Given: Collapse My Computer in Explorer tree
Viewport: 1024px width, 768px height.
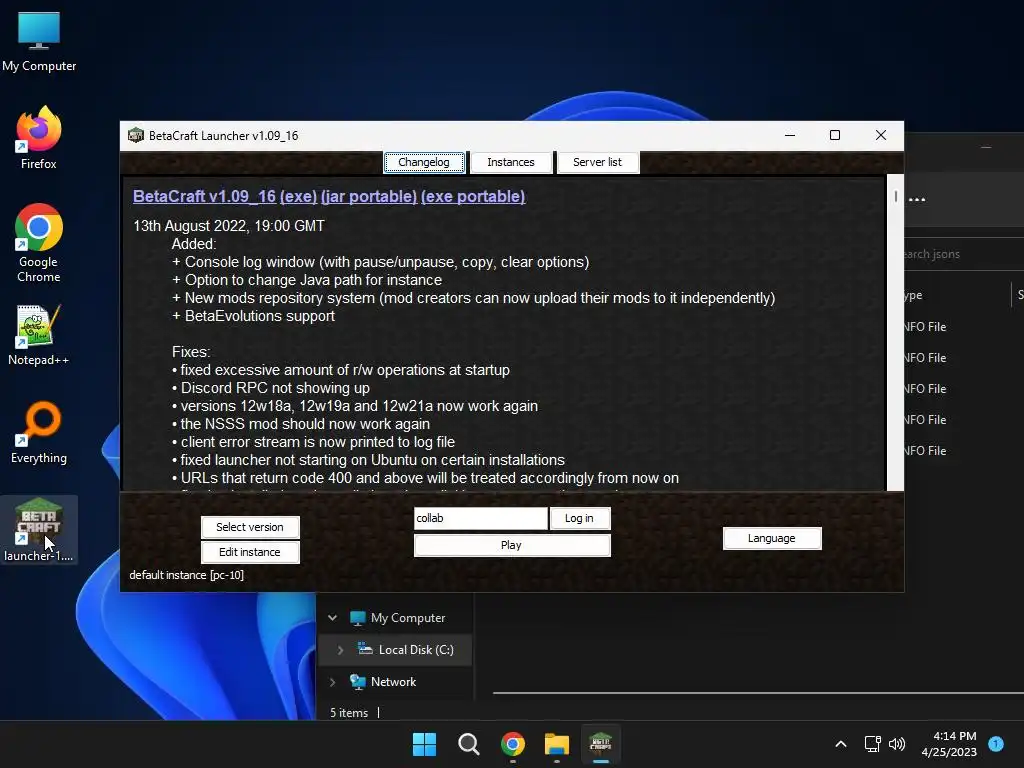Looking at the screenshot, I should 332,617.
